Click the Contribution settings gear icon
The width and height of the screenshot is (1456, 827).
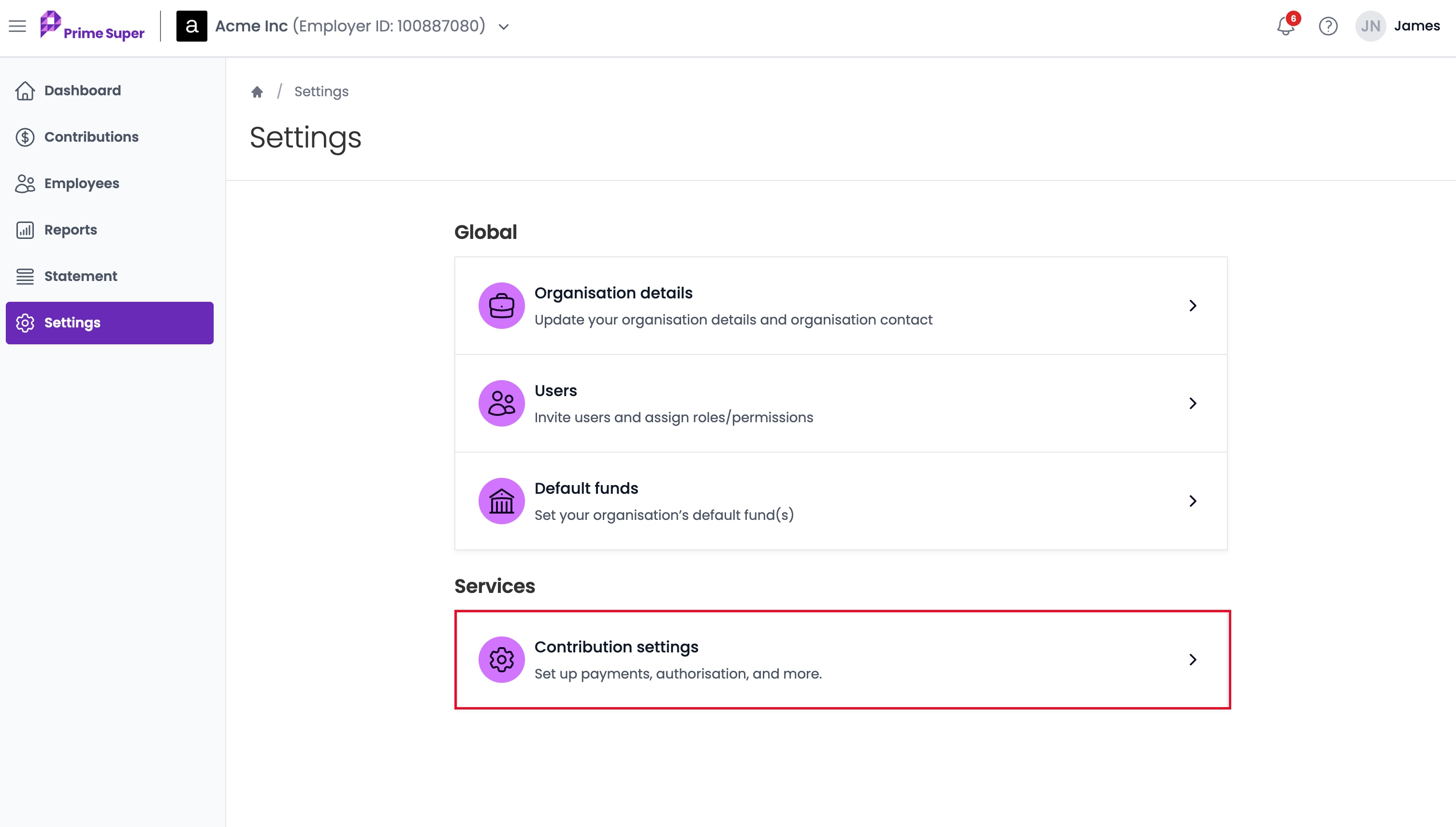501,660
